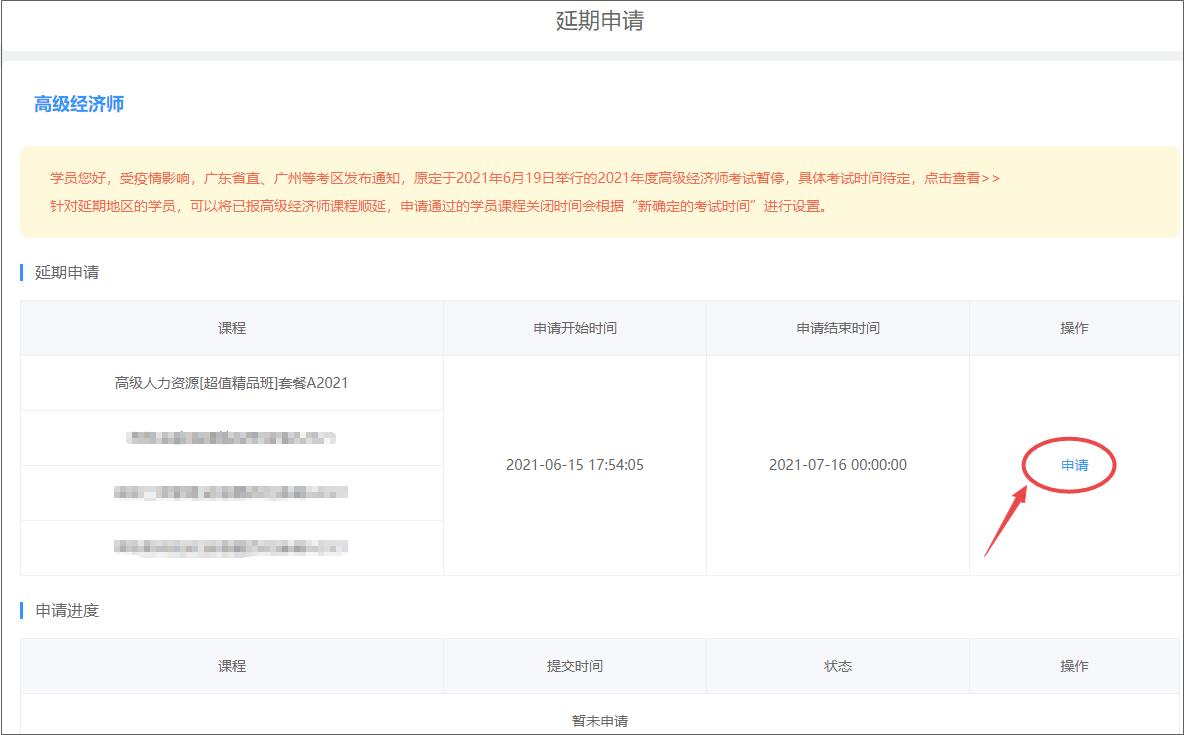This screenshot has width=1184, height=735.
Task: Click the 提交时间 column header
Action: point(575,666)
